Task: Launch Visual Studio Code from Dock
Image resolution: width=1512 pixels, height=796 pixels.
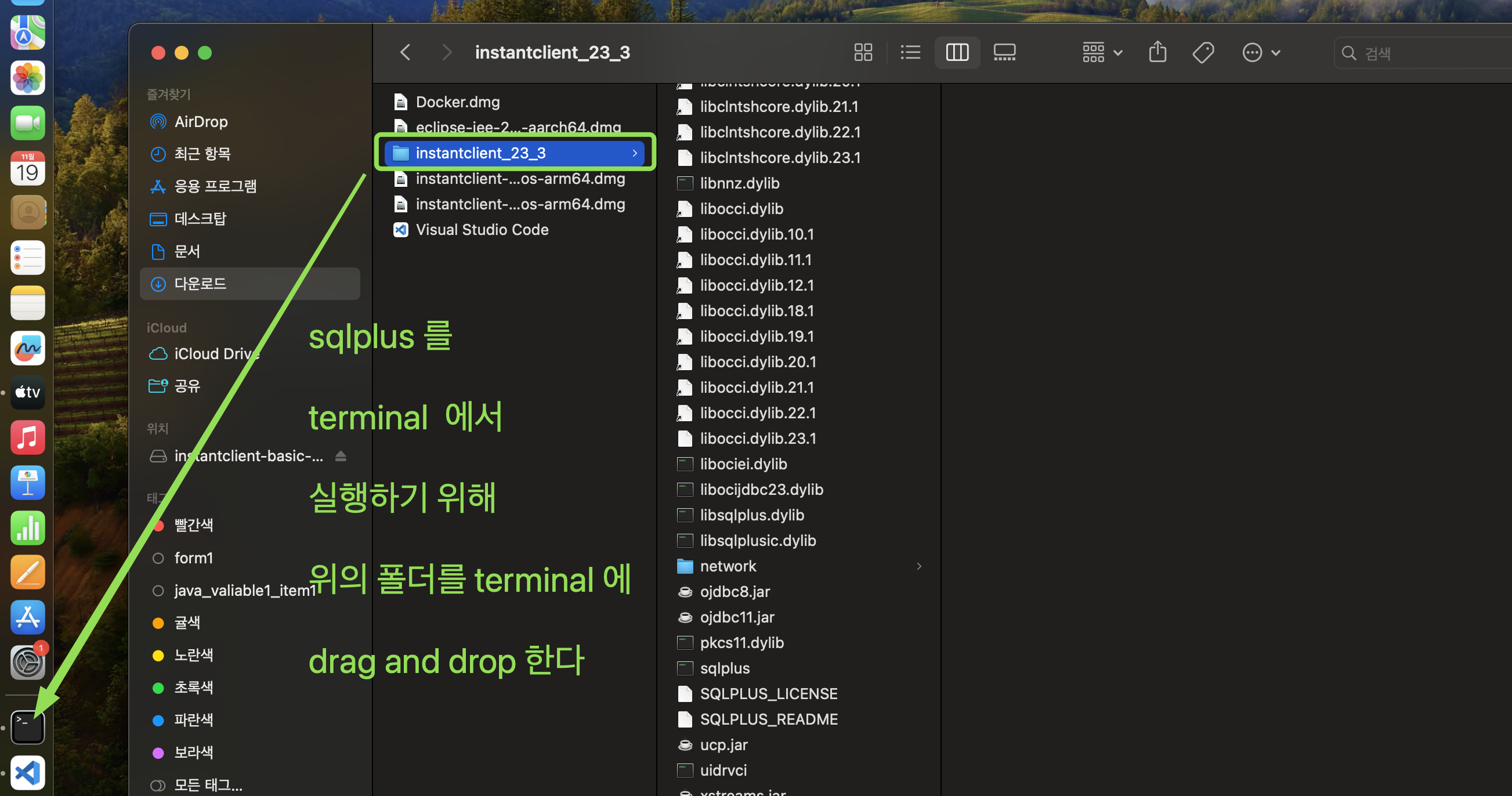Action: [28, 773]
